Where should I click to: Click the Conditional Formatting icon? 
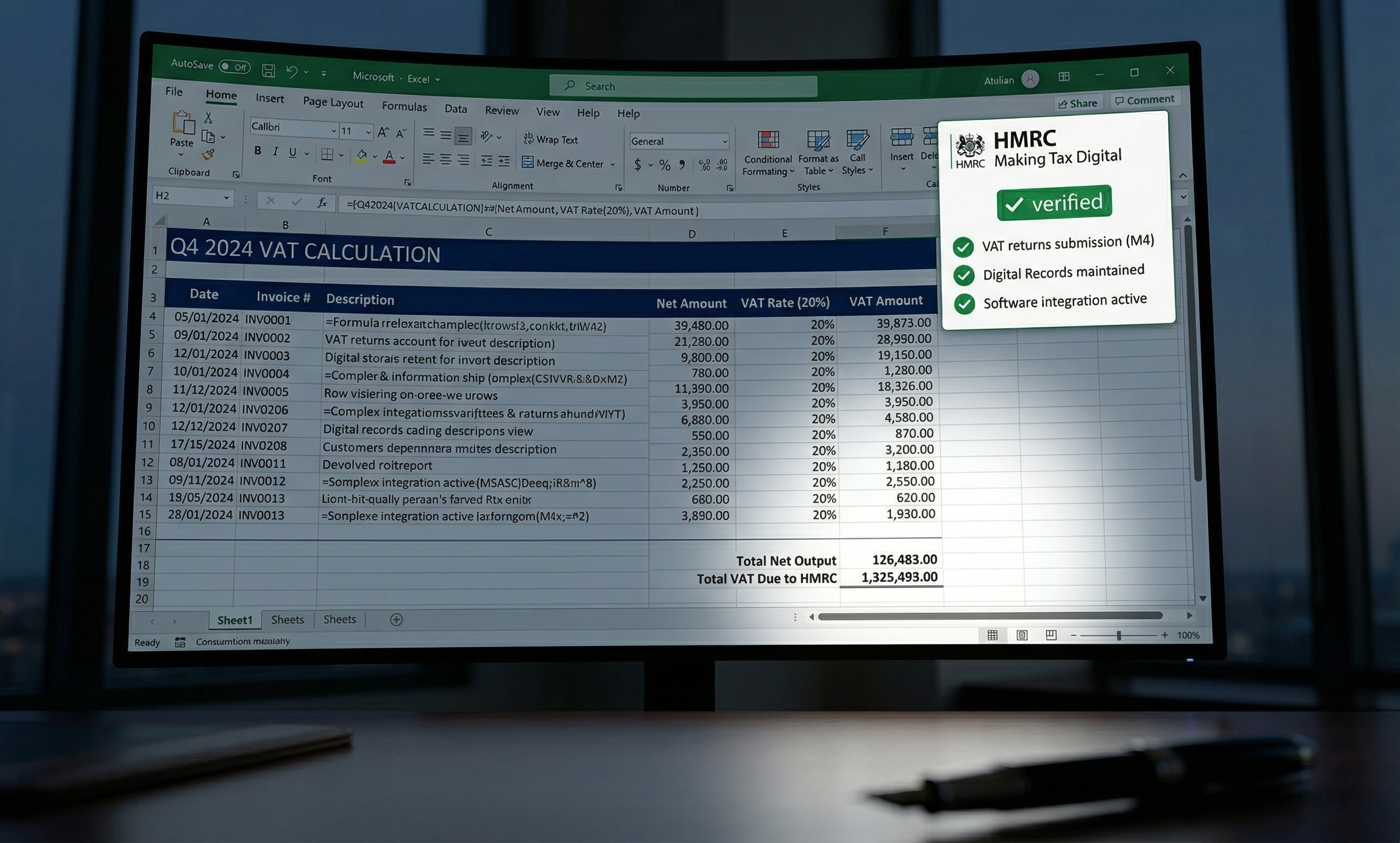(768, 140)
